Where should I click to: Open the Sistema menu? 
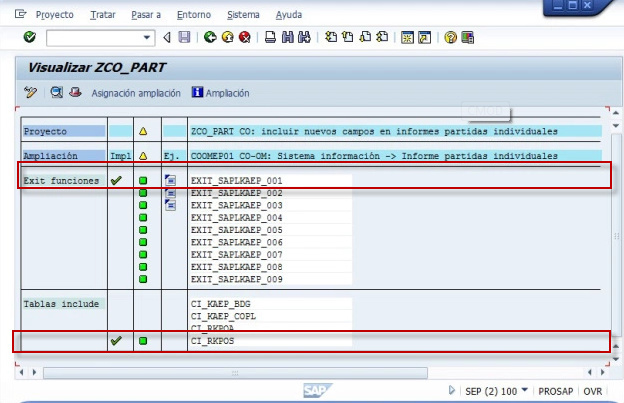pos(243,15)
